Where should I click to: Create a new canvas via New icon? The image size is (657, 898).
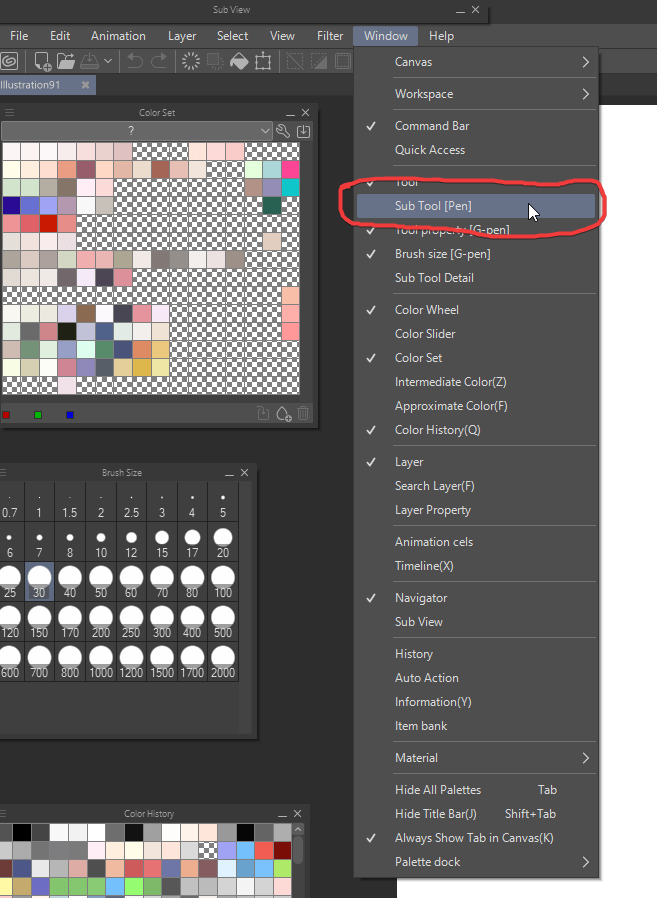pyautogui.click(x=42, y=61)
